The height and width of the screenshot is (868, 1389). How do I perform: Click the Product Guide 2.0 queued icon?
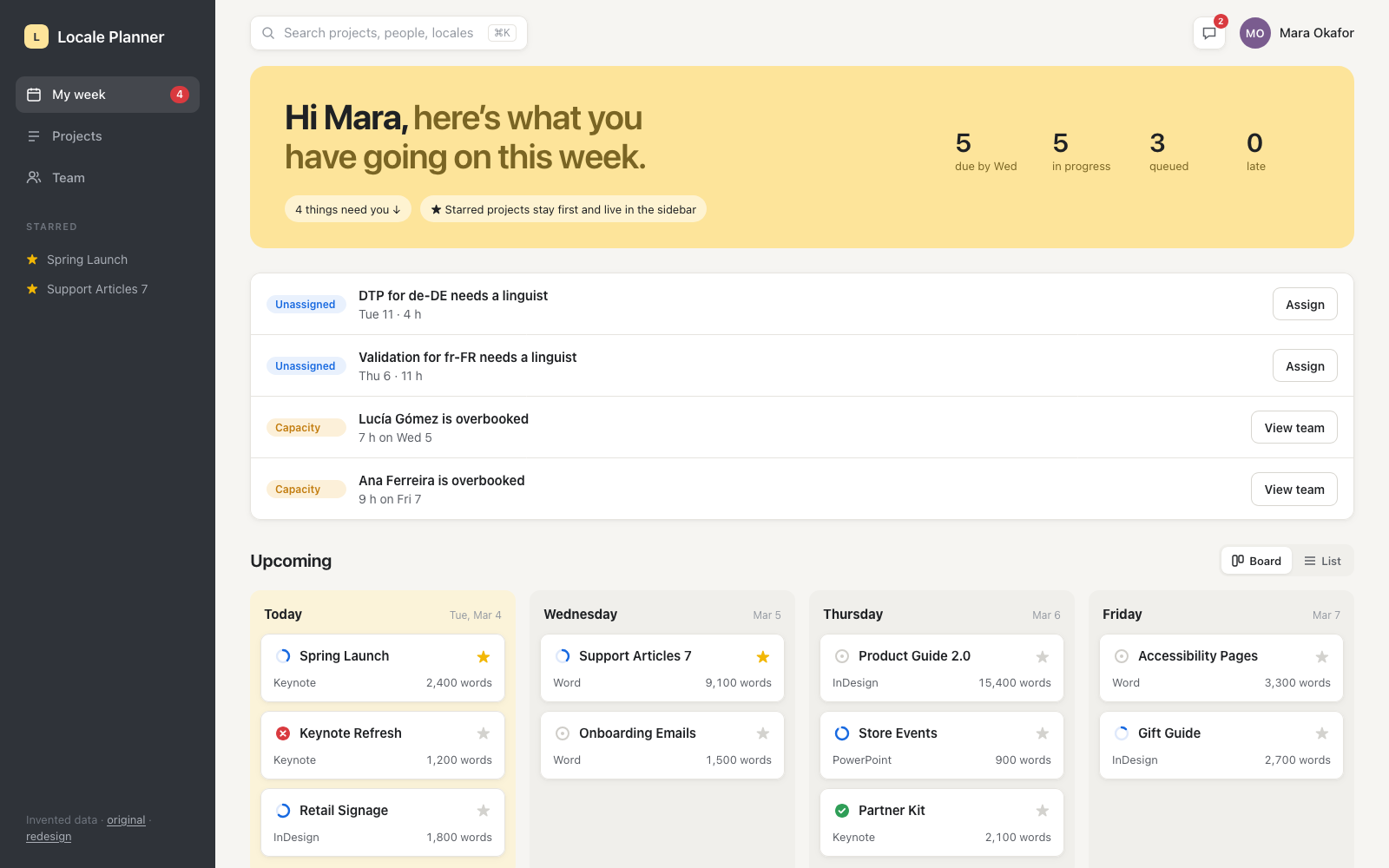[x=842, y=656]
